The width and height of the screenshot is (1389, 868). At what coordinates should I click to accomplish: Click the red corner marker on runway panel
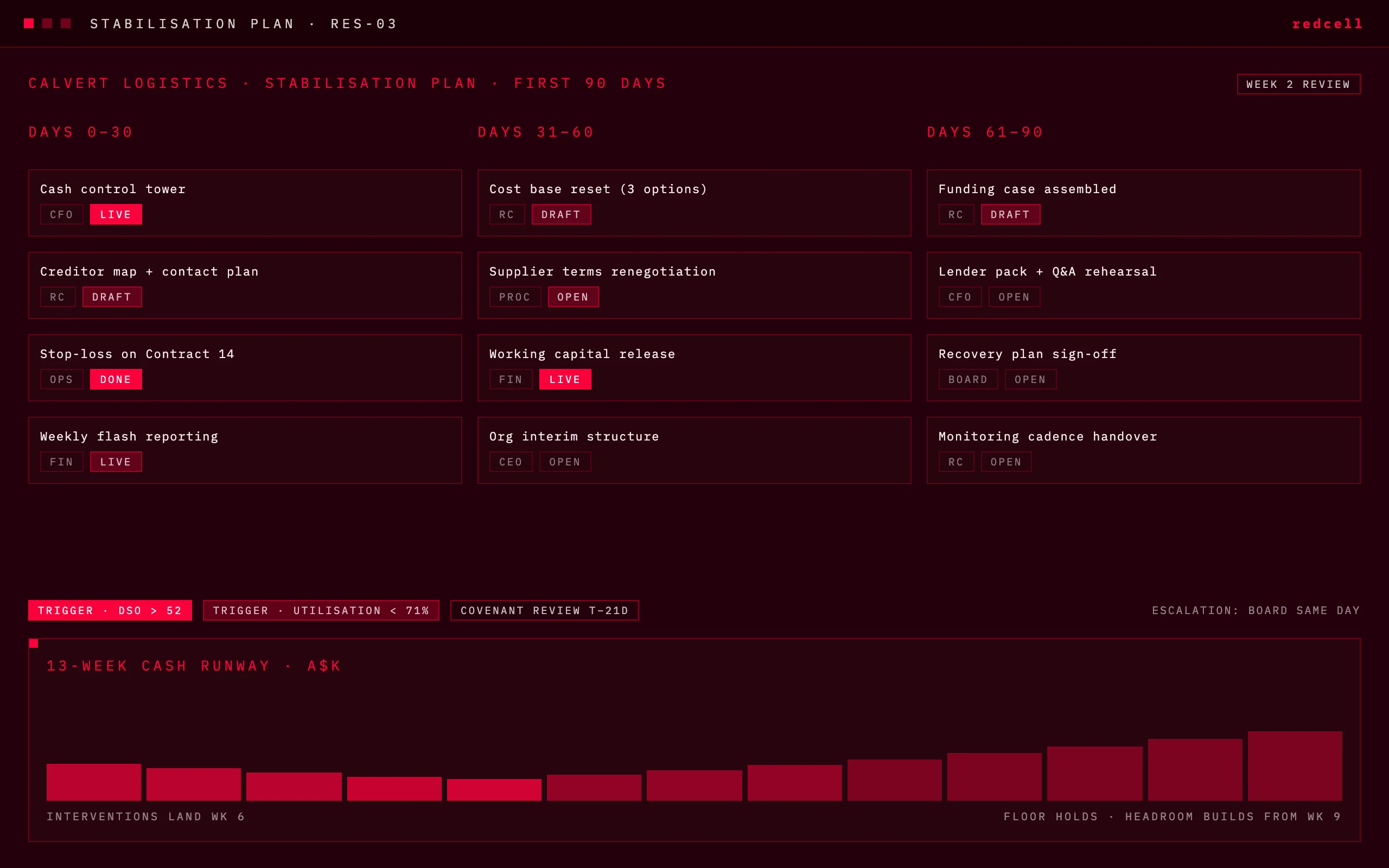tap(33, 643)
